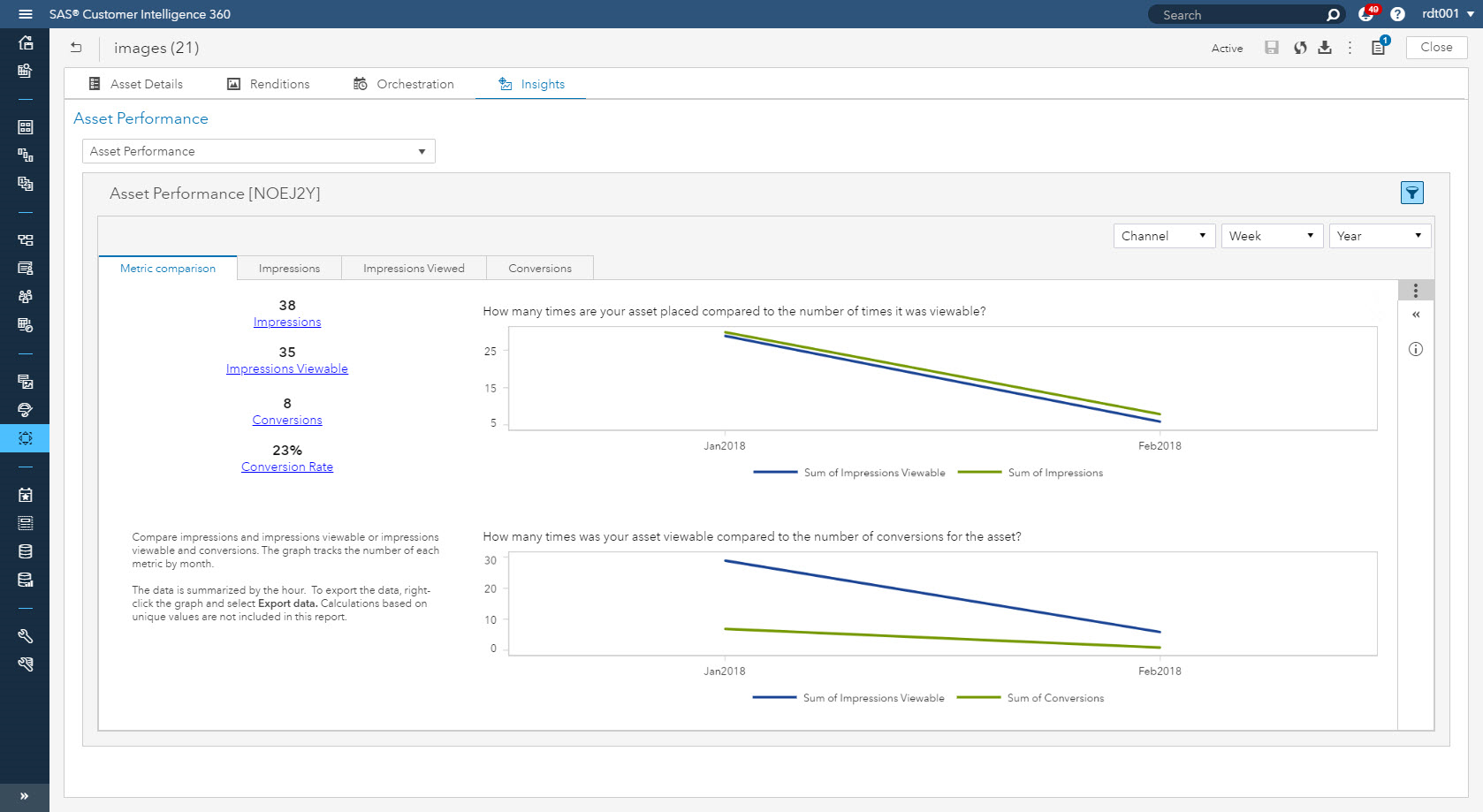This screenshot has width=1483, height=812.
Task: Collapse the side panel double-chevron
Action: point(1416,315)
